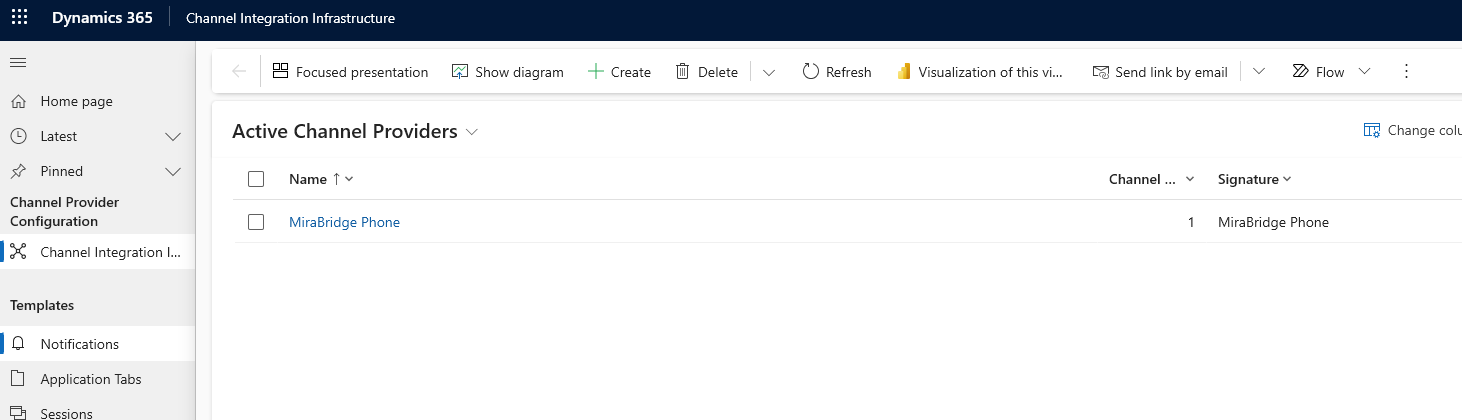The image size is (1462, 420).
Task: Open the Active Channel Providers view selector
Action: (x=355, y=131)
